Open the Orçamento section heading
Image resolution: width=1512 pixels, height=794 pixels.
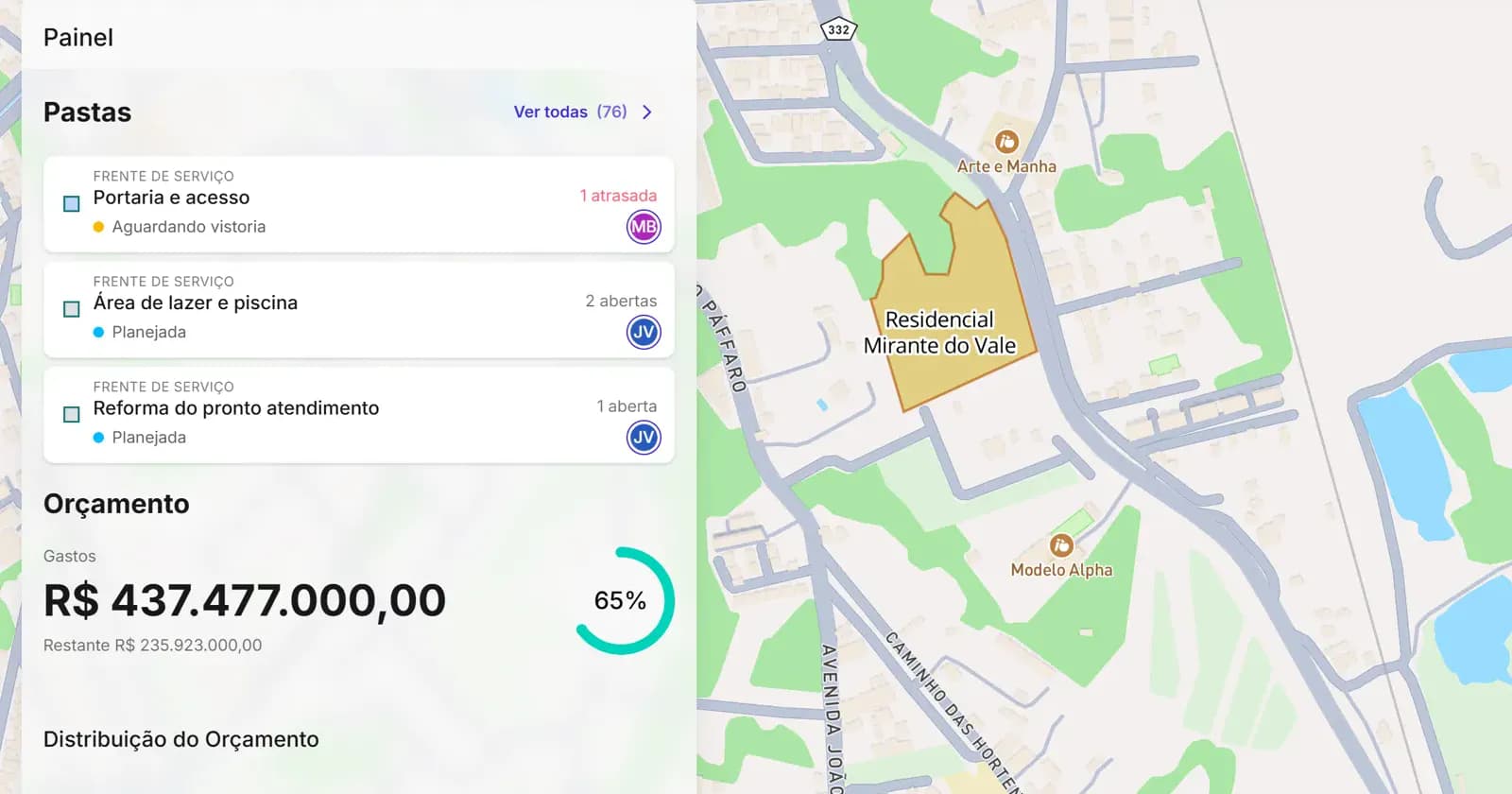pyautogui.click(x=116, y=504)
